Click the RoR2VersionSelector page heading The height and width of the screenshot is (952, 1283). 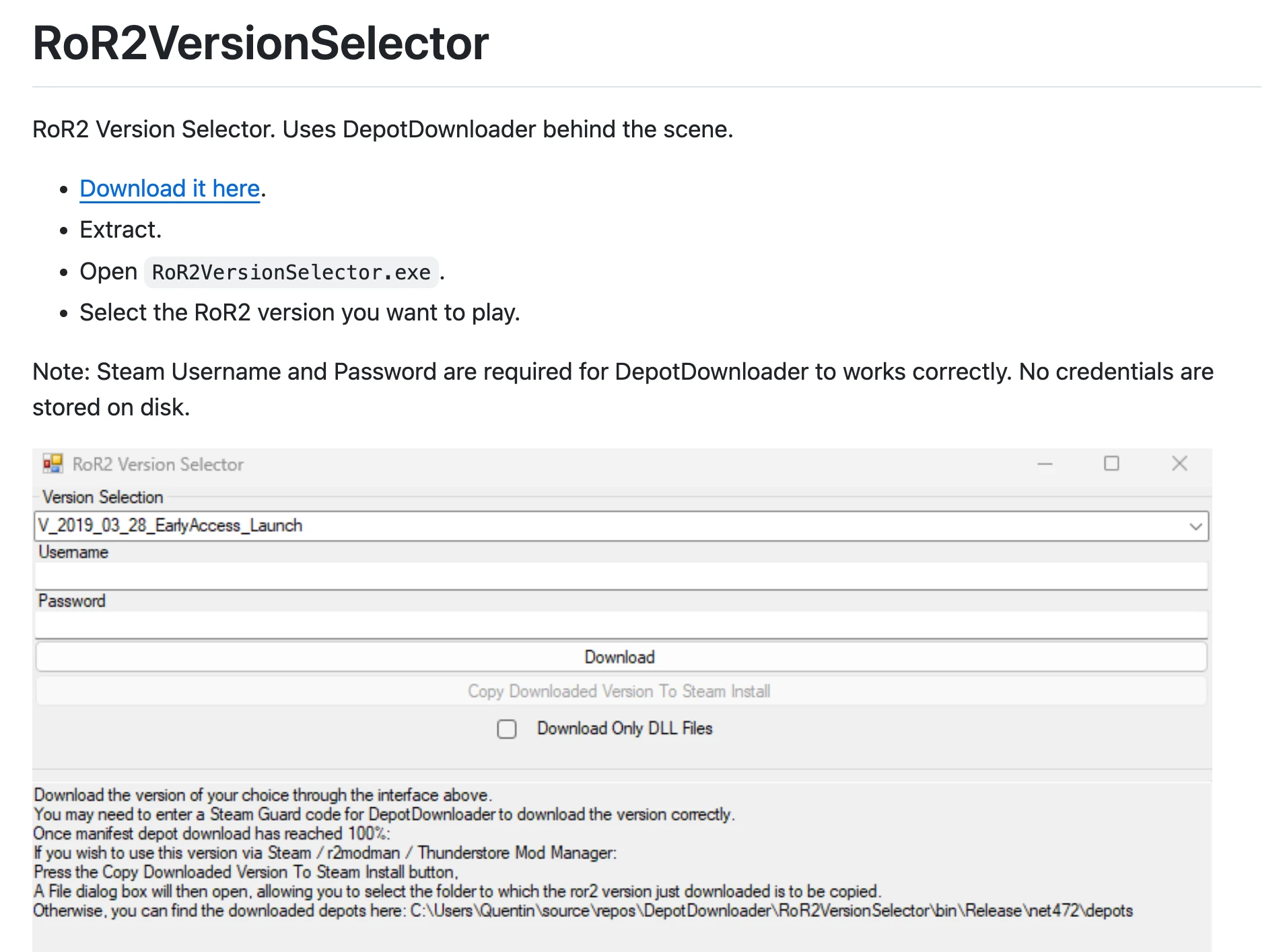261,44
